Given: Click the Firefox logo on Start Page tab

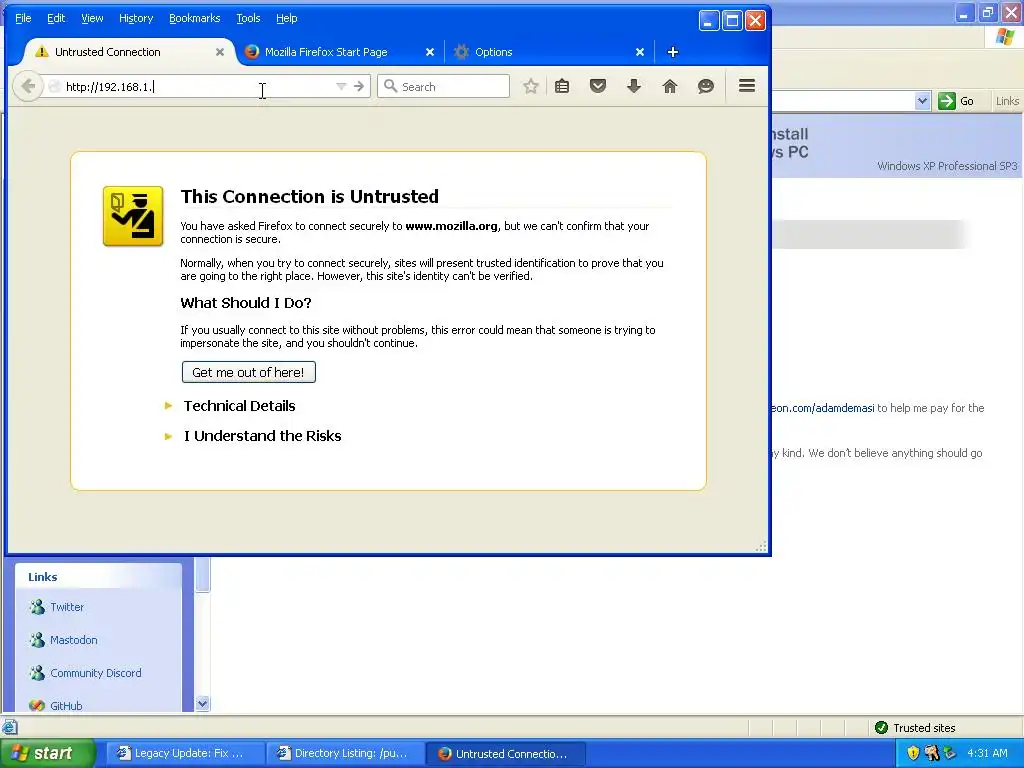Looking at the screenshot, I should [251, 52].
